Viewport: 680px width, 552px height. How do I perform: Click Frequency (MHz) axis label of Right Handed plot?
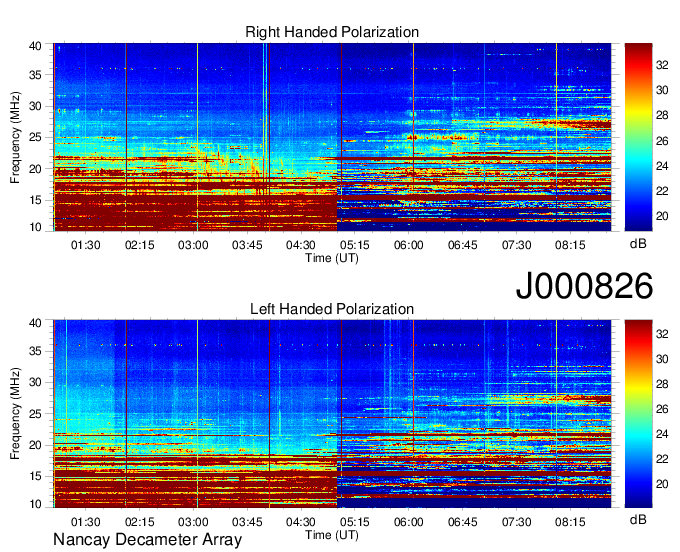(15, 137)
